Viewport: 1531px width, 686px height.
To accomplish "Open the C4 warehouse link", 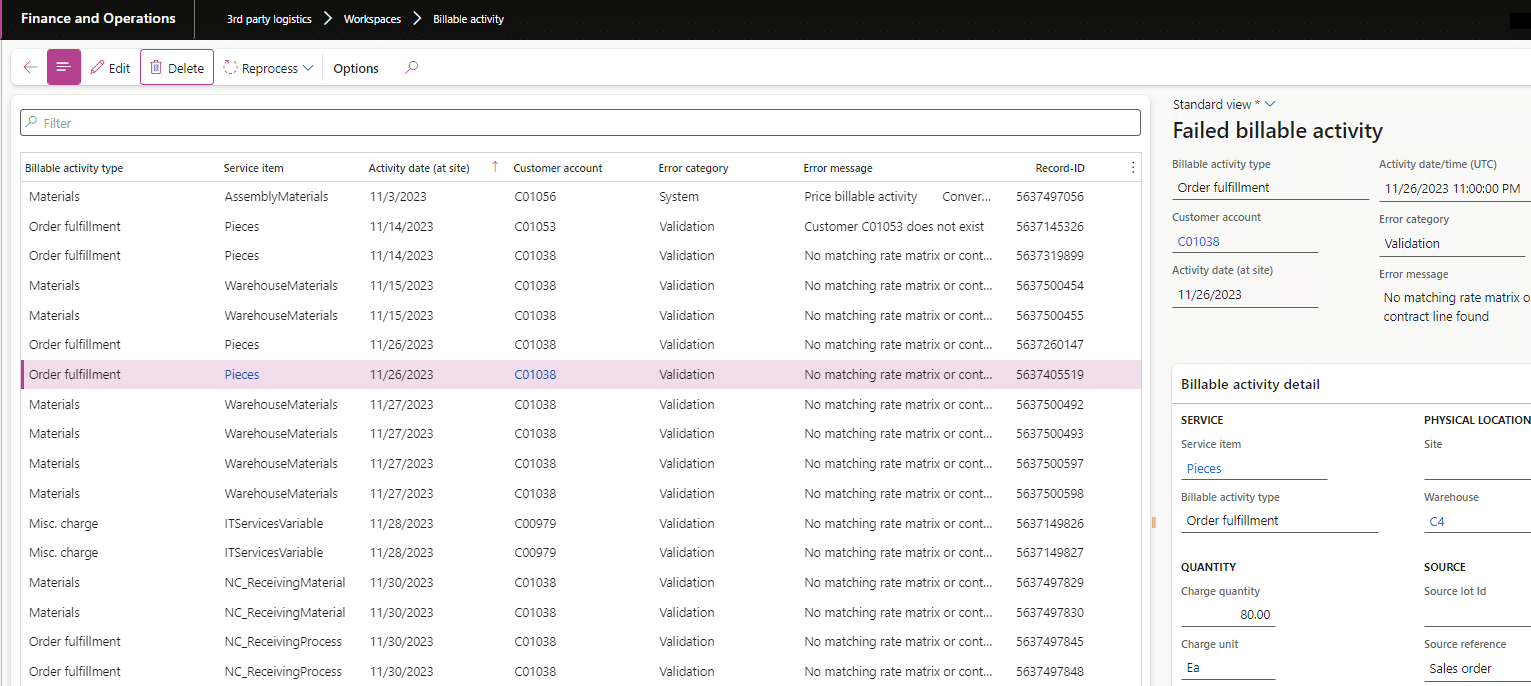I will point(1437,521).
